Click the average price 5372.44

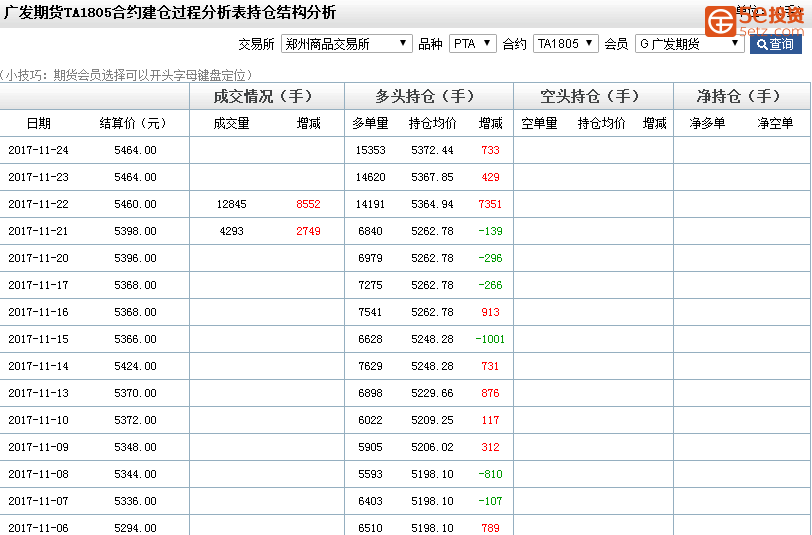432,150
